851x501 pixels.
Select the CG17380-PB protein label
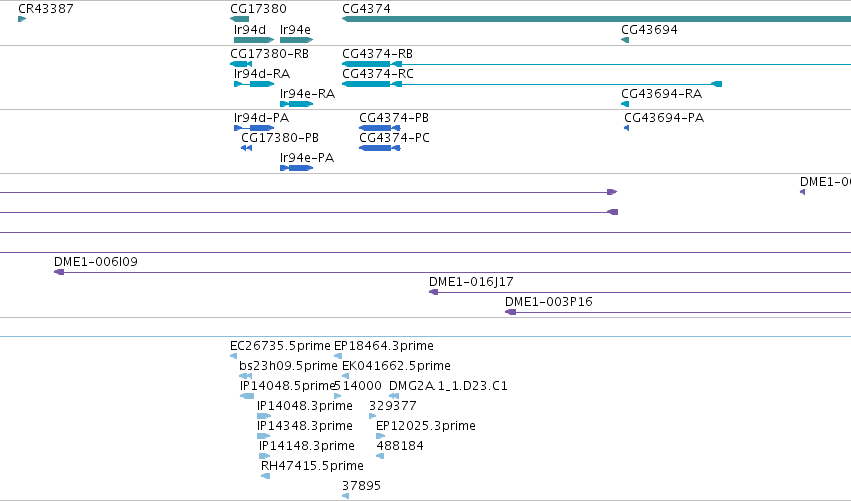(x=280, y=138)
